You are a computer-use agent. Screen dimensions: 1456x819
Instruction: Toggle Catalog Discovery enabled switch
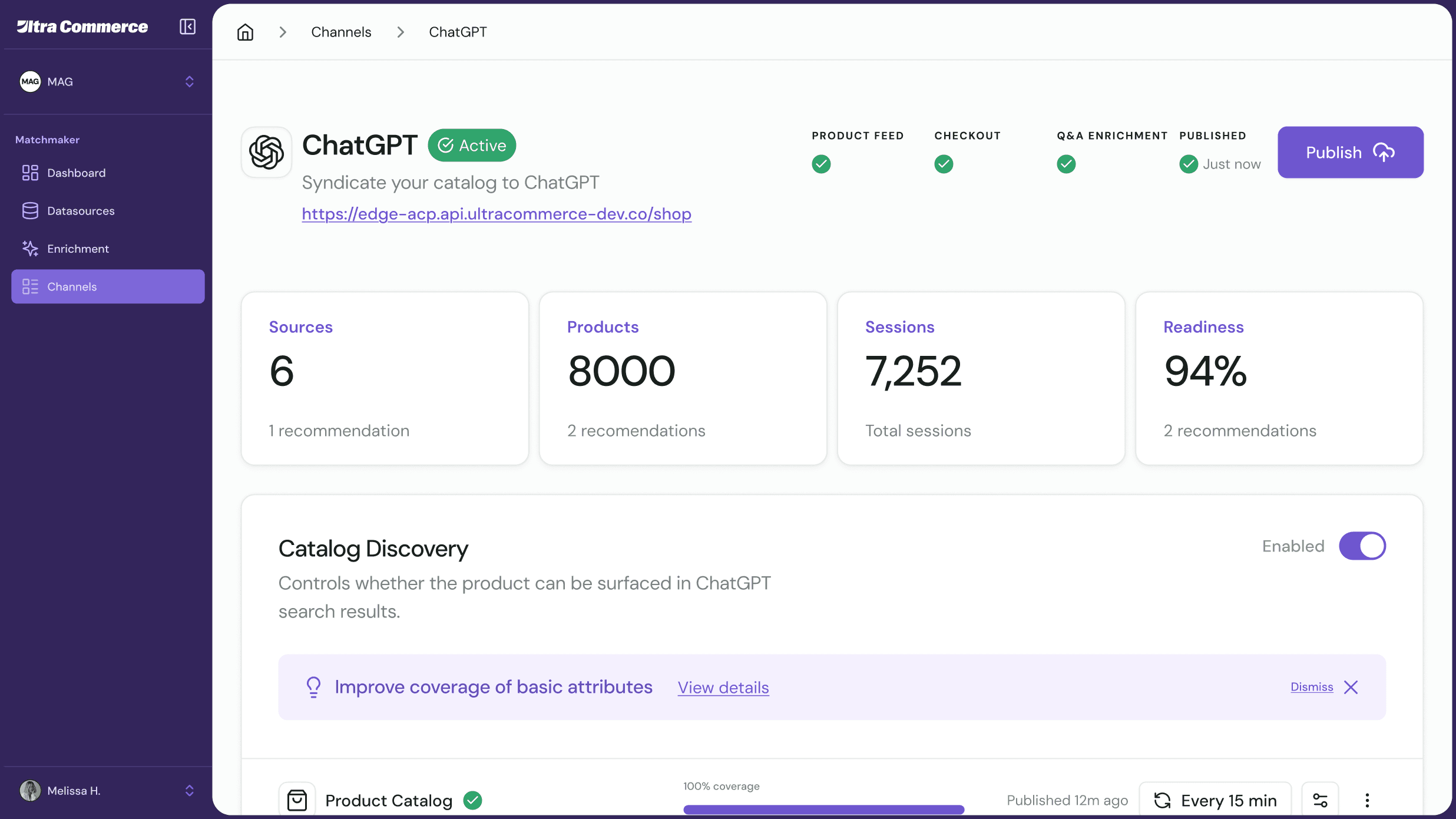point(1362,546)
